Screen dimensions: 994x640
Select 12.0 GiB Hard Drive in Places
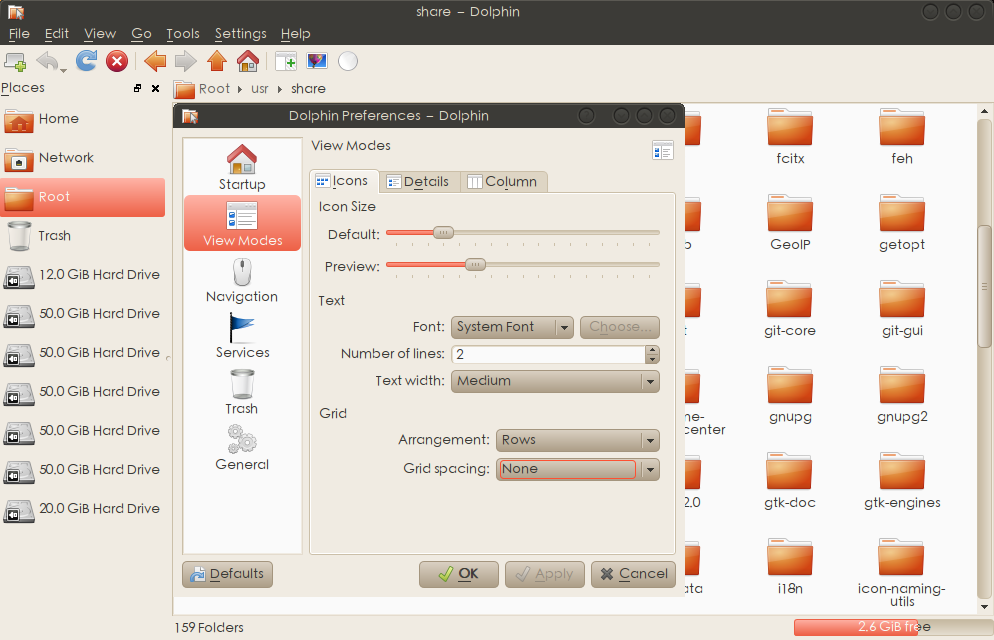coord(82,275)
